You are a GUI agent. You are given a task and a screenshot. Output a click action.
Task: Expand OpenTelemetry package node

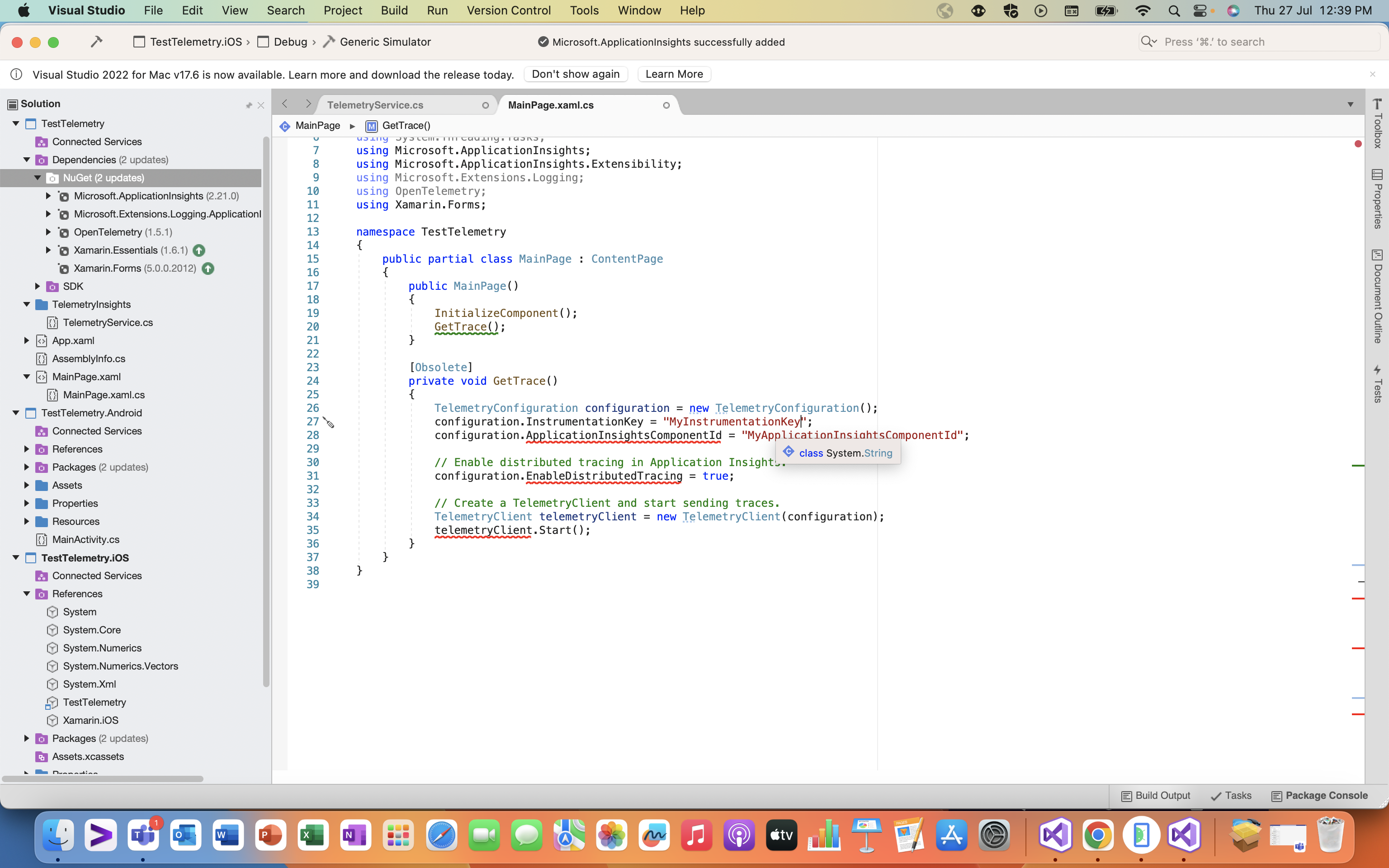tap(49, 232)
